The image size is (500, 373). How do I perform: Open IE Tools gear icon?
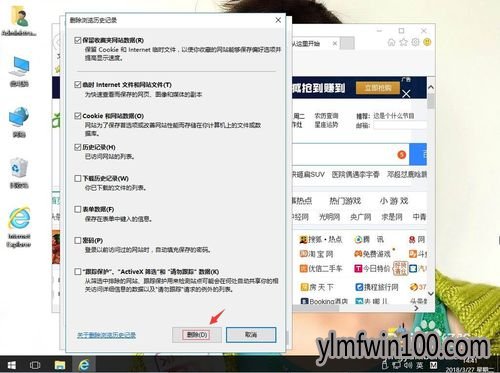click(x=415, y=42)
